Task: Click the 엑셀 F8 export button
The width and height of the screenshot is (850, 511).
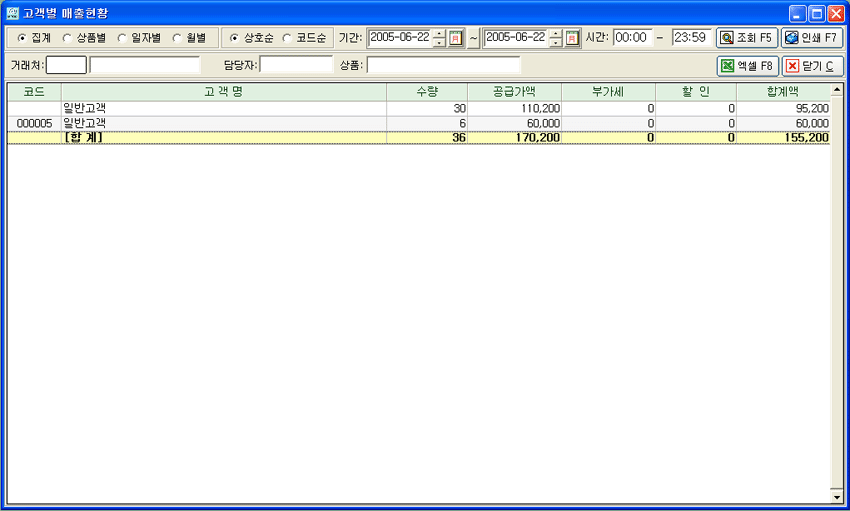Action: (748, 66)
